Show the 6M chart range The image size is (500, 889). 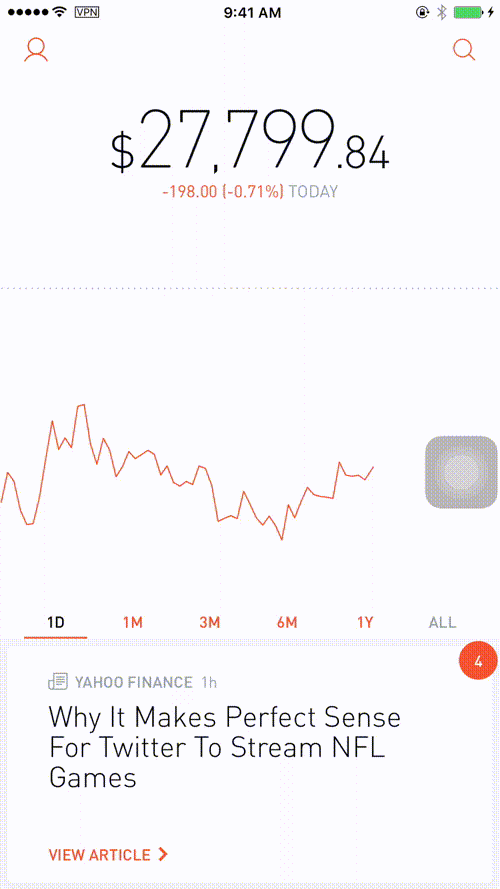287,623
